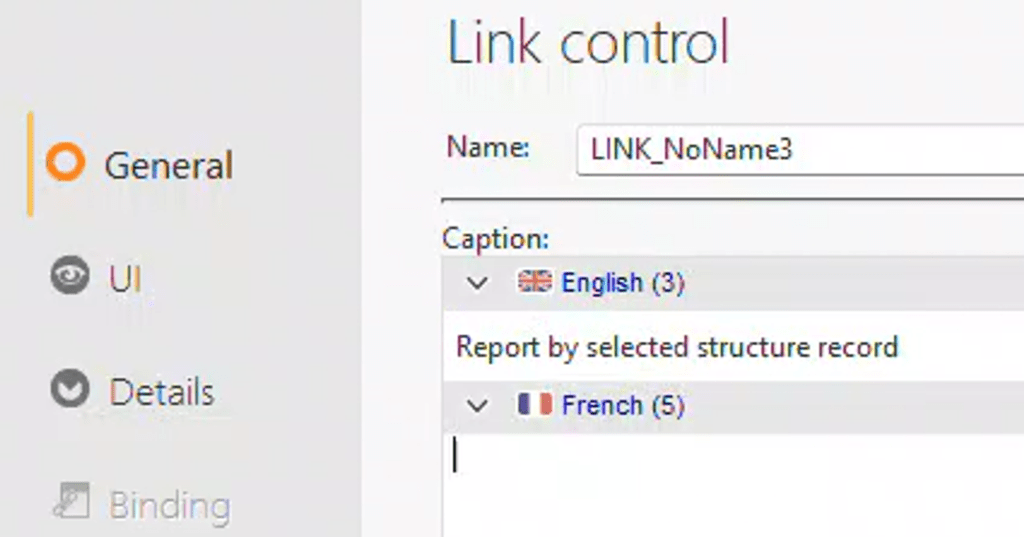
Task: Click the Binding icon in the sidebar
Action: point(69,502)
